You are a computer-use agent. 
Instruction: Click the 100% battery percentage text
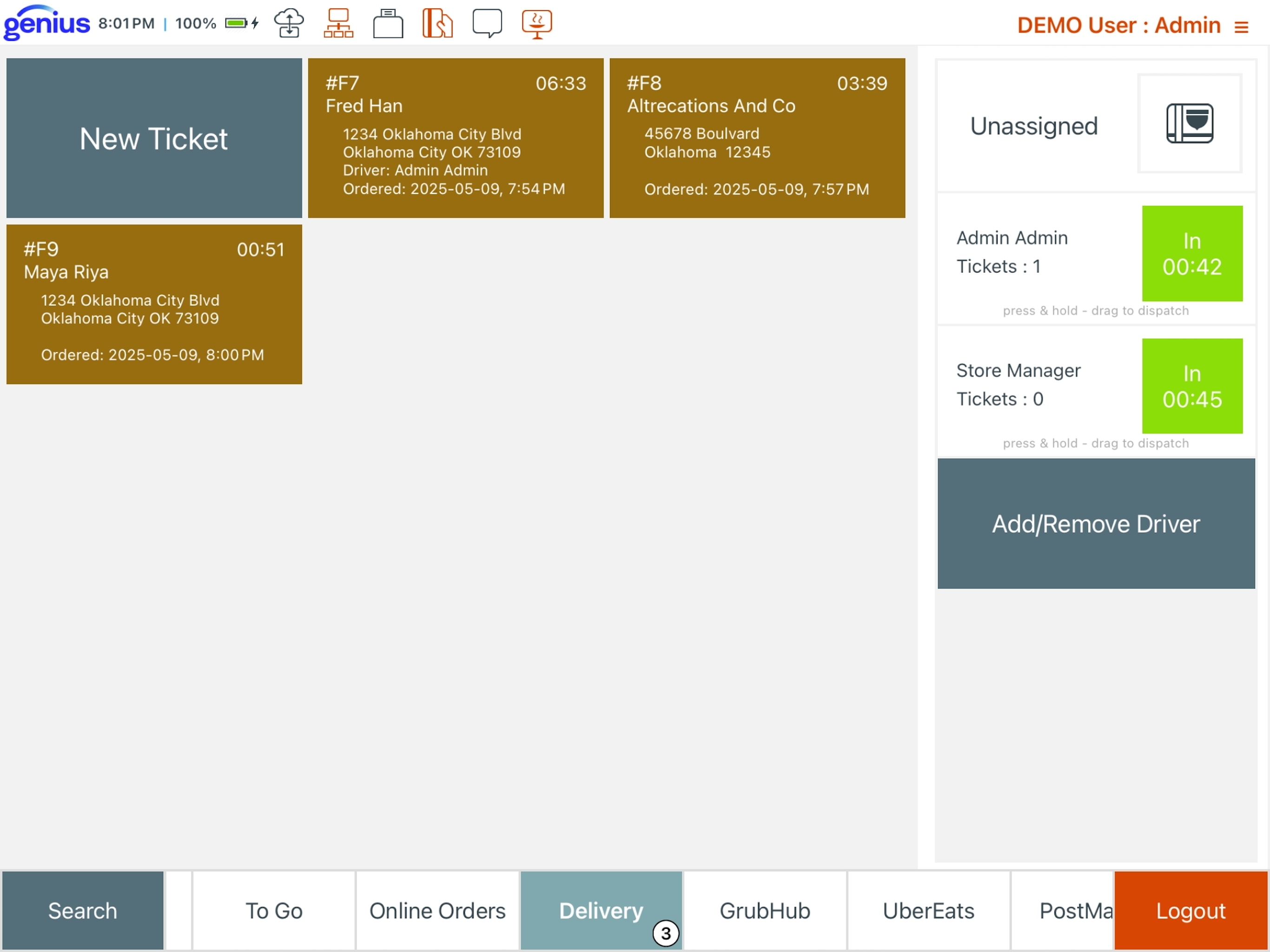(196, 23)
